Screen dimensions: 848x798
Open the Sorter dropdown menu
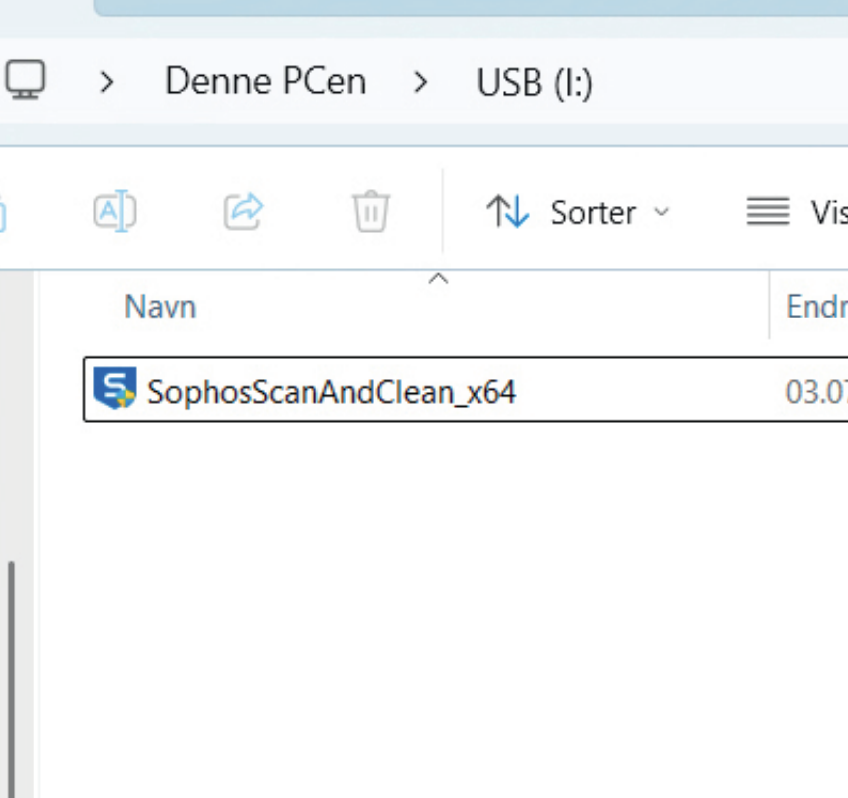tap(578, 212)
